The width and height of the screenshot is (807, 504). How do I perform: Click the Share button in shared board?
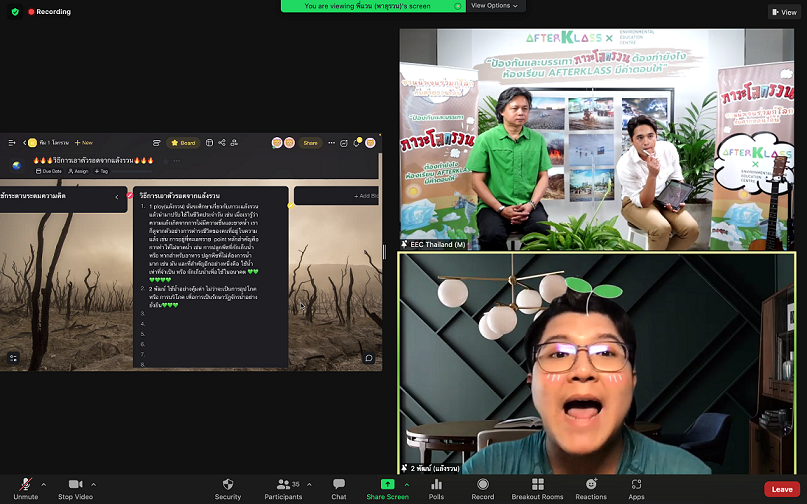[x=310, y=143]
